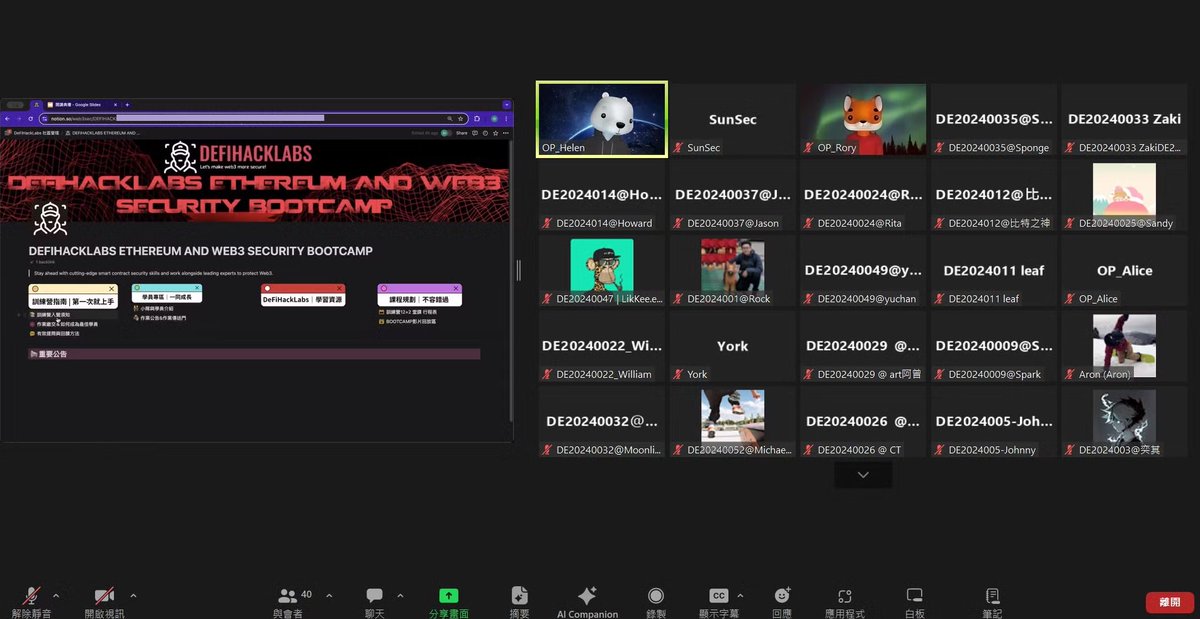This screenshot has height=619, width=1200.
Task: Select the OP_Helen video tile
Action: click(602, 120)
